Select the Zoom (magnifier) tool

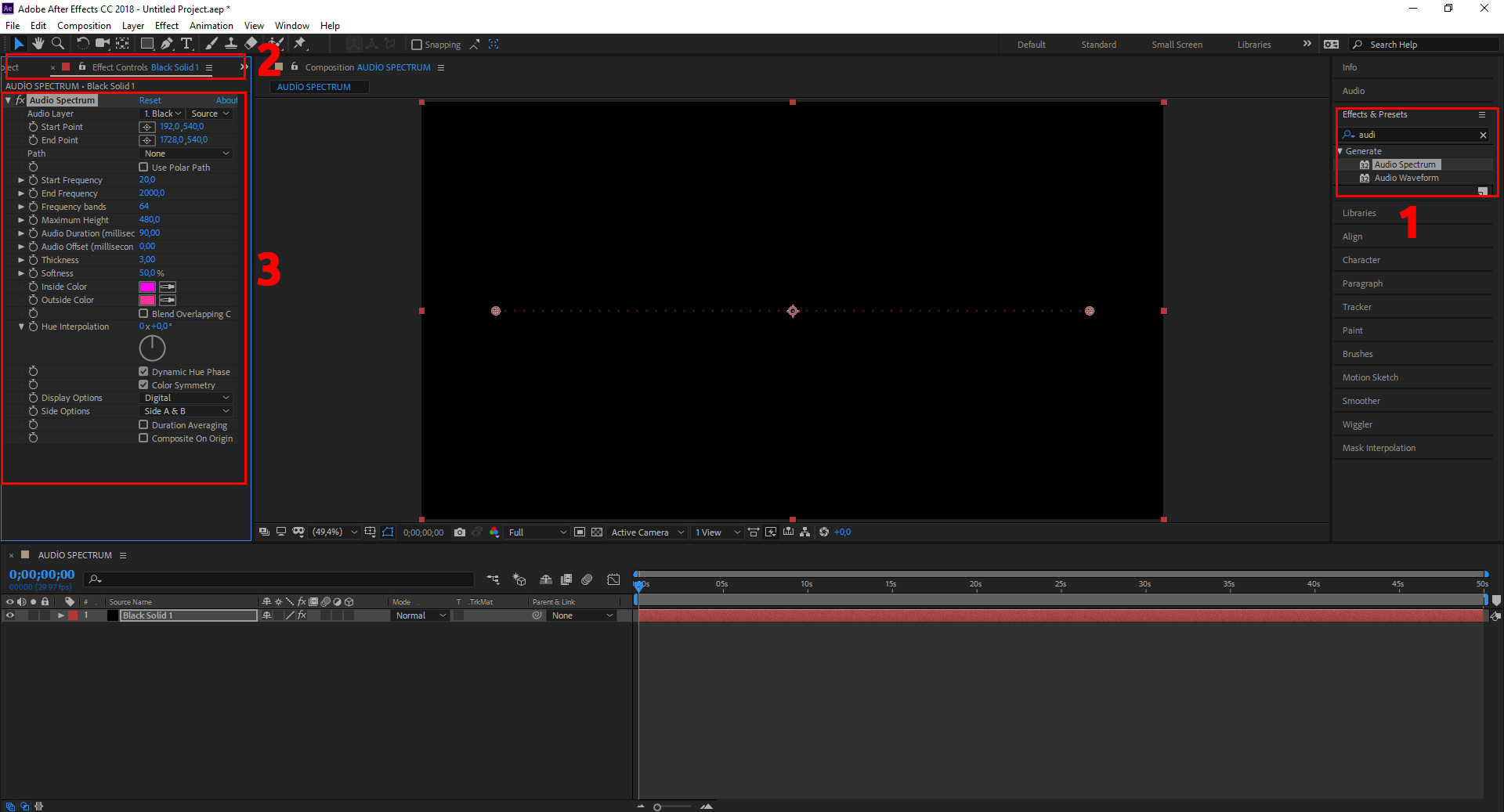tap(57, 44)
